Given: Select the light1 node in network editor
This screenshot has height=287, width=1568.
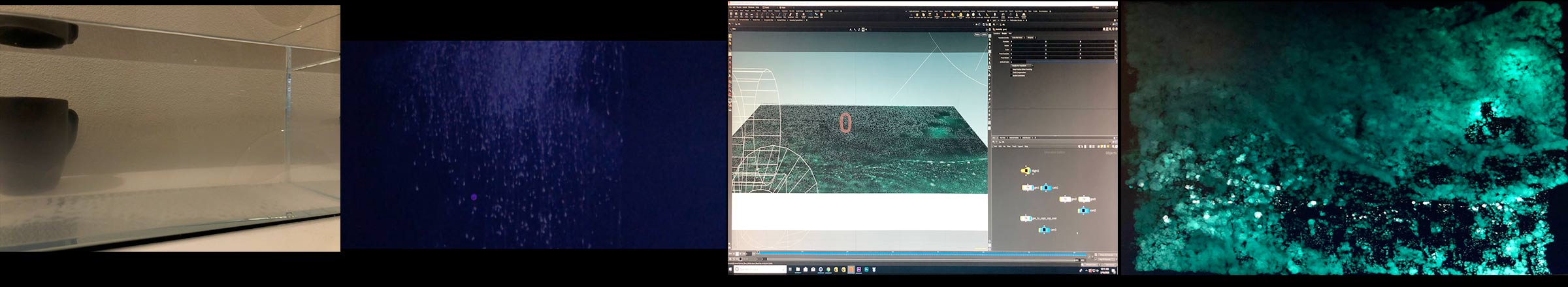Looking at the screenshot, I should [1026, 171].
